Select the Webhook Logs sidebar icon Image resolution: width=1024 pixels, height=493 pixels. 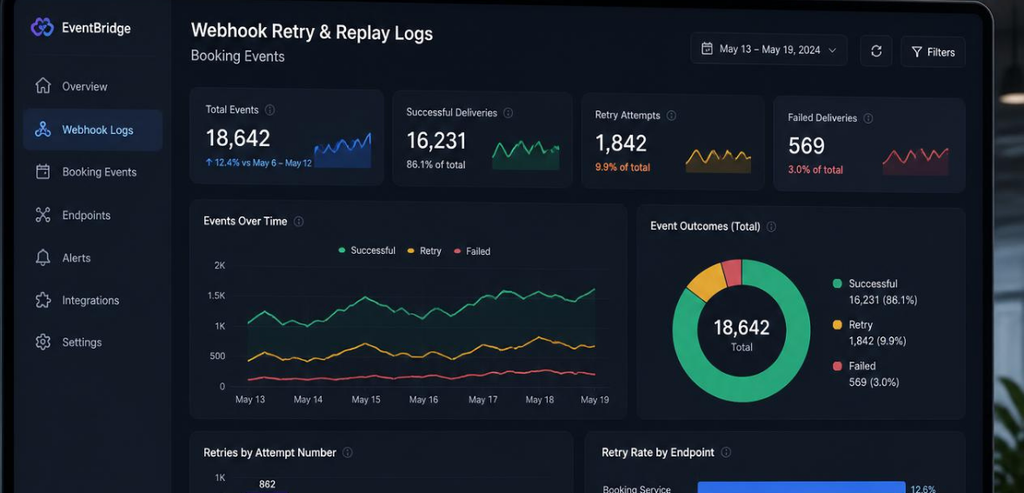(43, 129)
